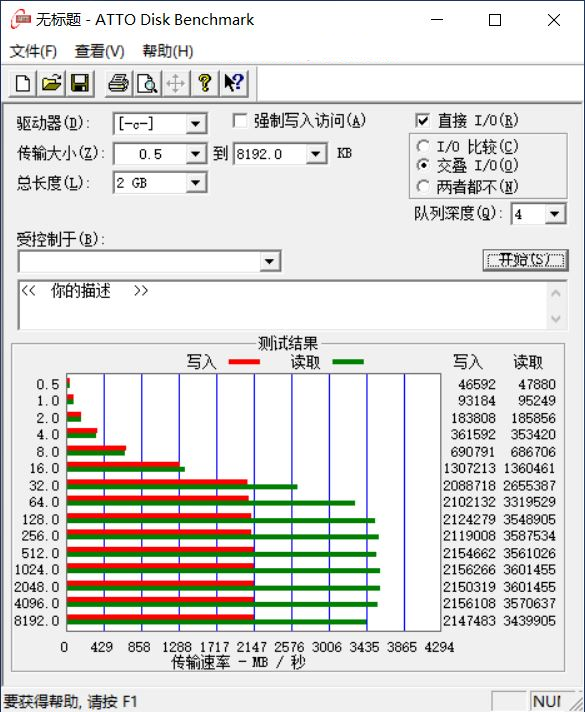Select the I/O 比较 radio option

click(423, 146)
